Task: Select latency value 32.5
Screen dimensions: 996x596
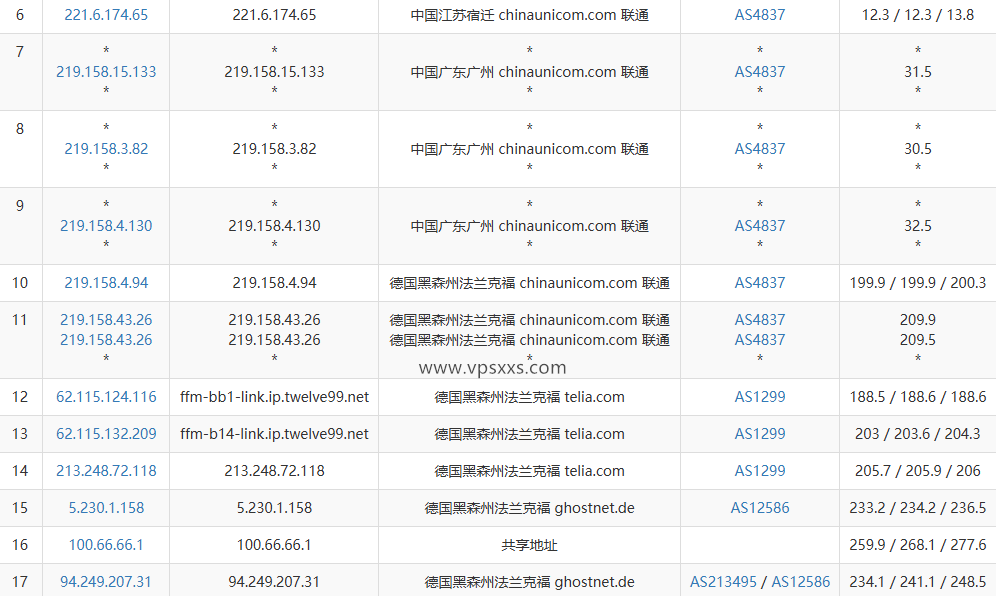Action: click(918, 226)
